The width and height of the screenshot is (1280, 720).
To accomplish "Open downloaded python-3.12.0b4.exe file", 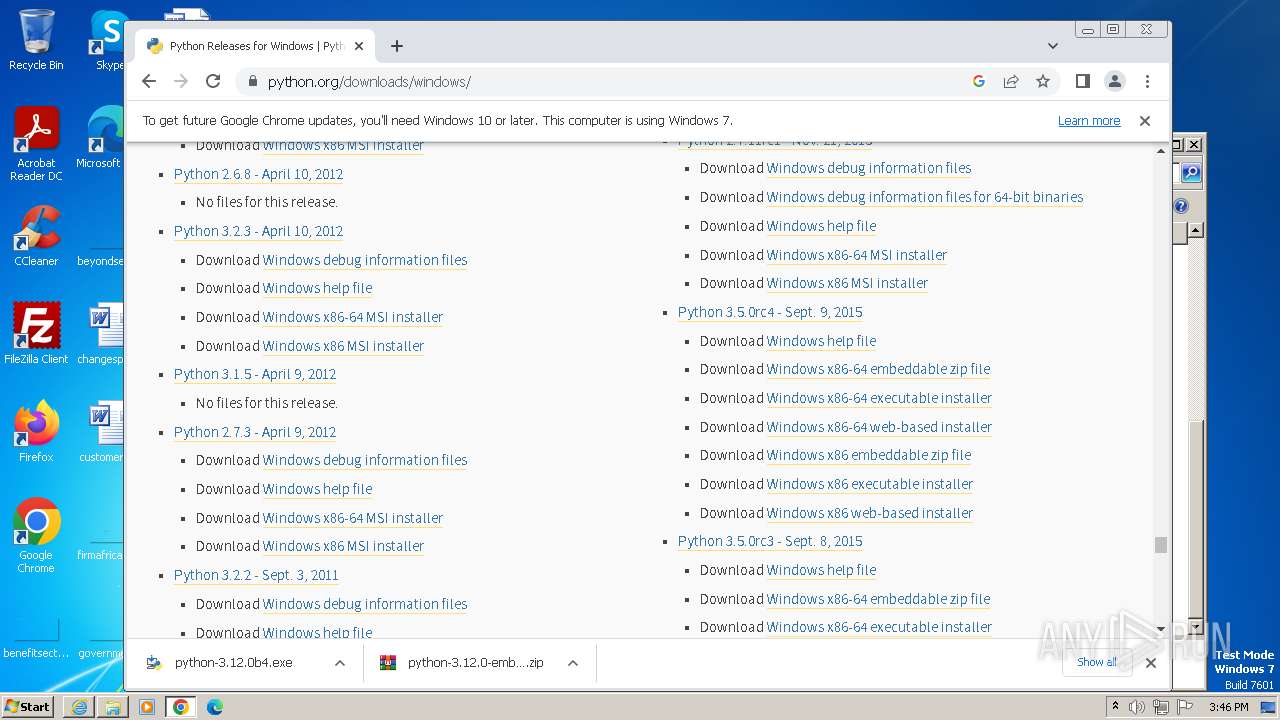I will coord(233,663).
